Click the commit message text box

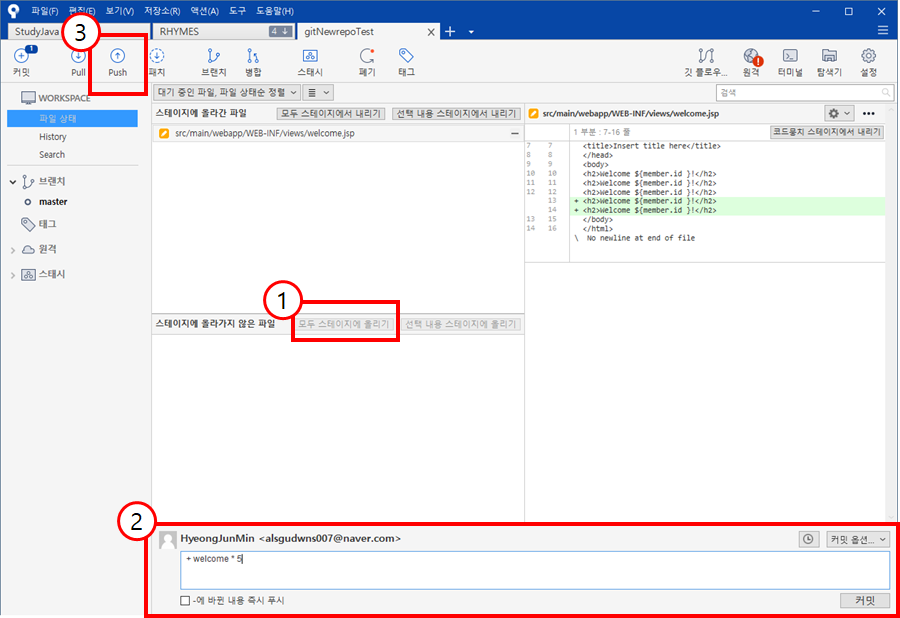(535, 570)
